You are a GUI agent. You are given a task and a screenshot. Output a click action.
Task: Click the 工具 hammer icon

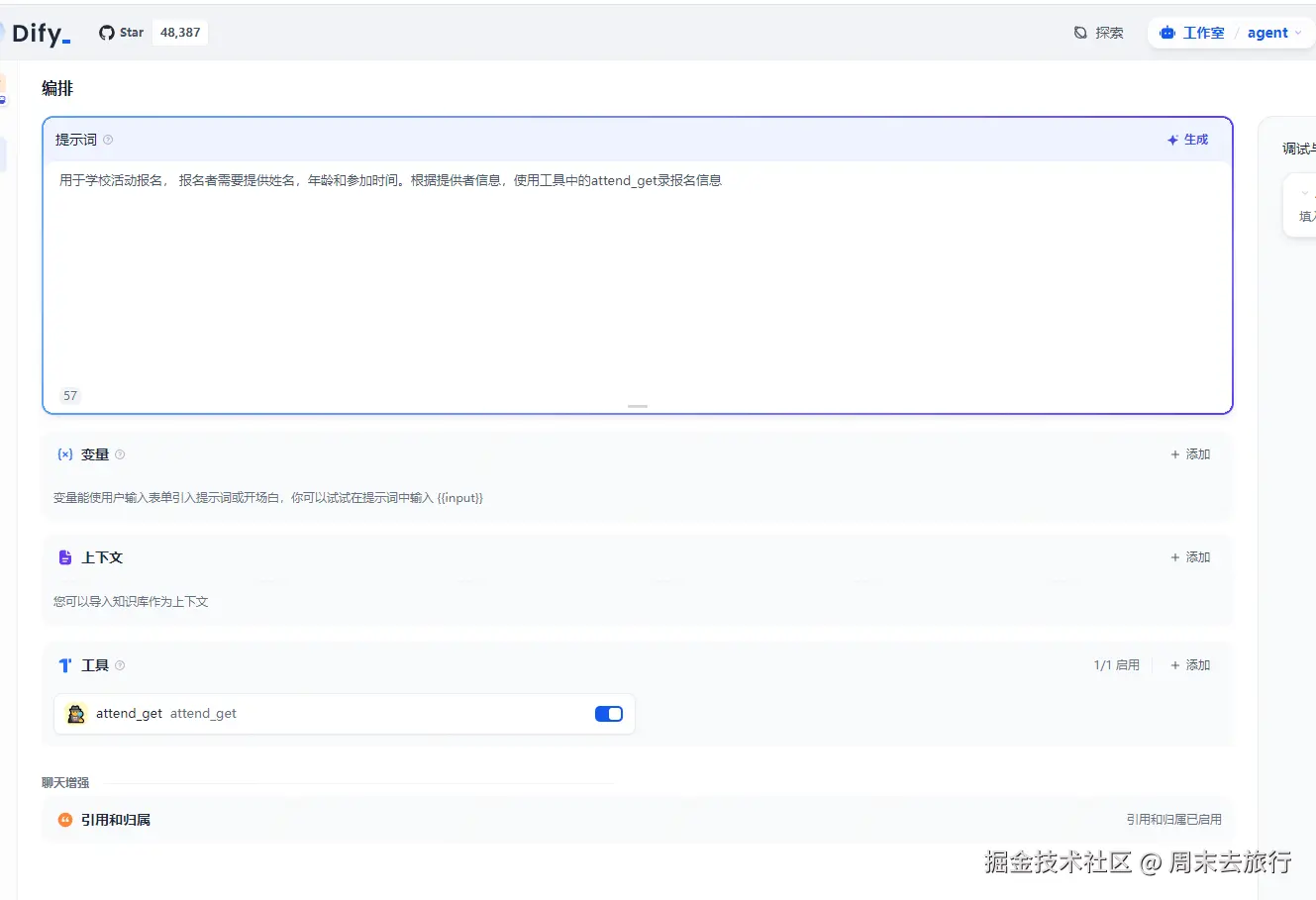tap(65, 665)
